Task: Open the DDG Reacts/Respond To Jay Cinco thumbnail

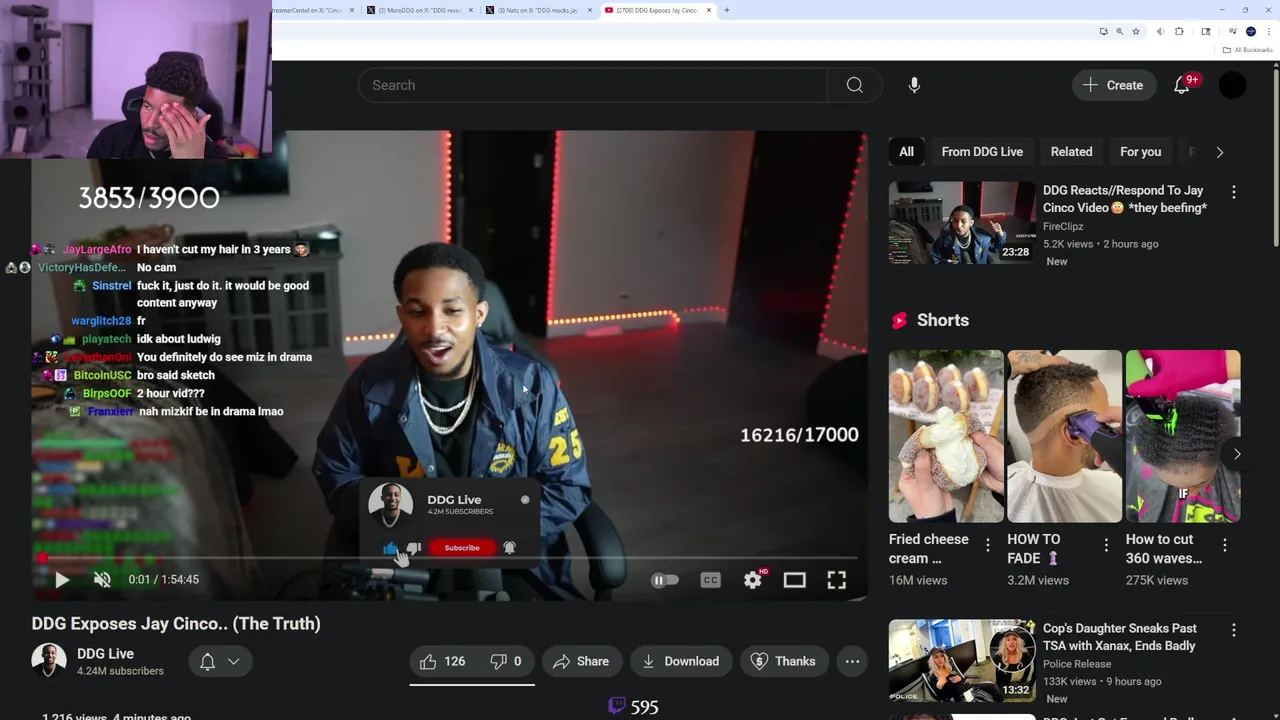Action: coord(962,222)
